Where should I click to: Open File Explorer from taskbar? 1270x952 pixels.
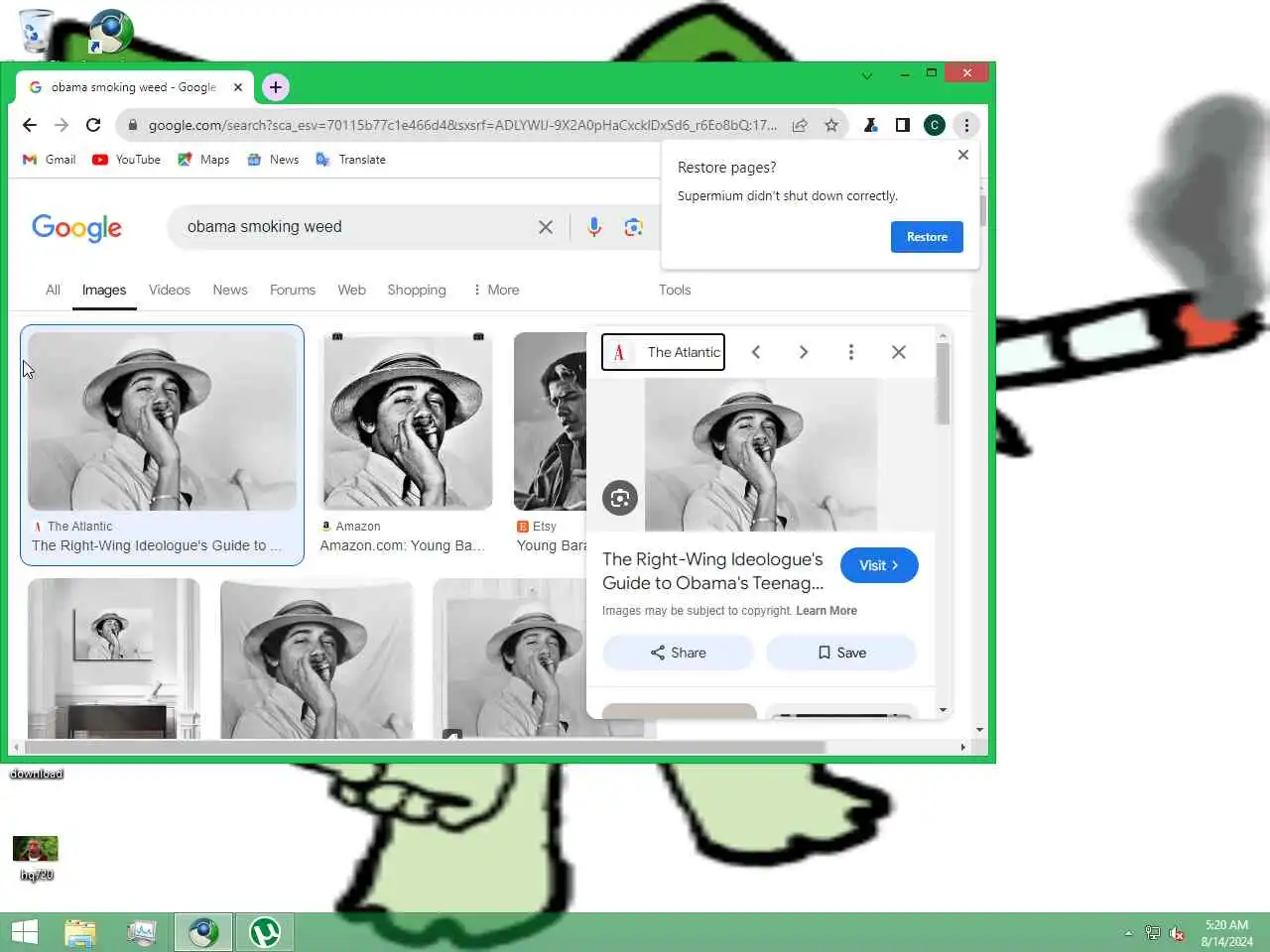pos(80,932)
